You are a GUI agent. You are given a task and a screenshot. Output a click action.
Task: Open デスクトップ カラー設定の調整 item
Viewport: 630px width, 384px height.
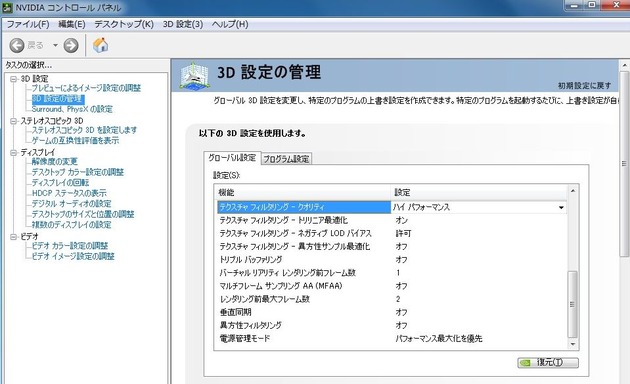78,172
